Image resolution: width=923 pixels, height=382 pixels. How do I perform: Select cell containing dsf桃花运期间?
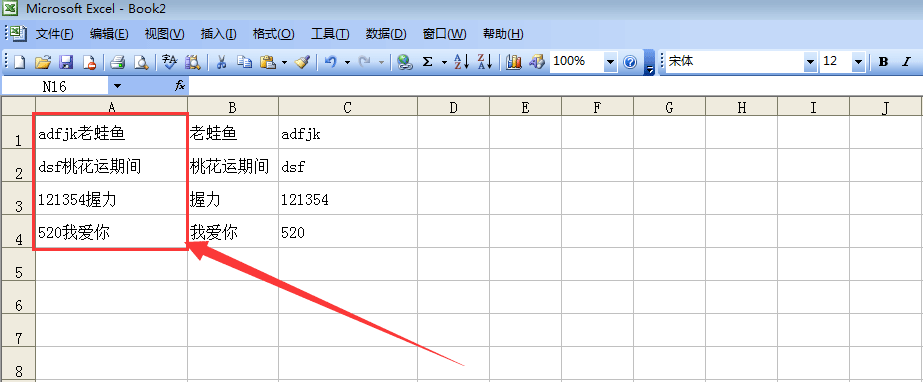click(111, 165)
